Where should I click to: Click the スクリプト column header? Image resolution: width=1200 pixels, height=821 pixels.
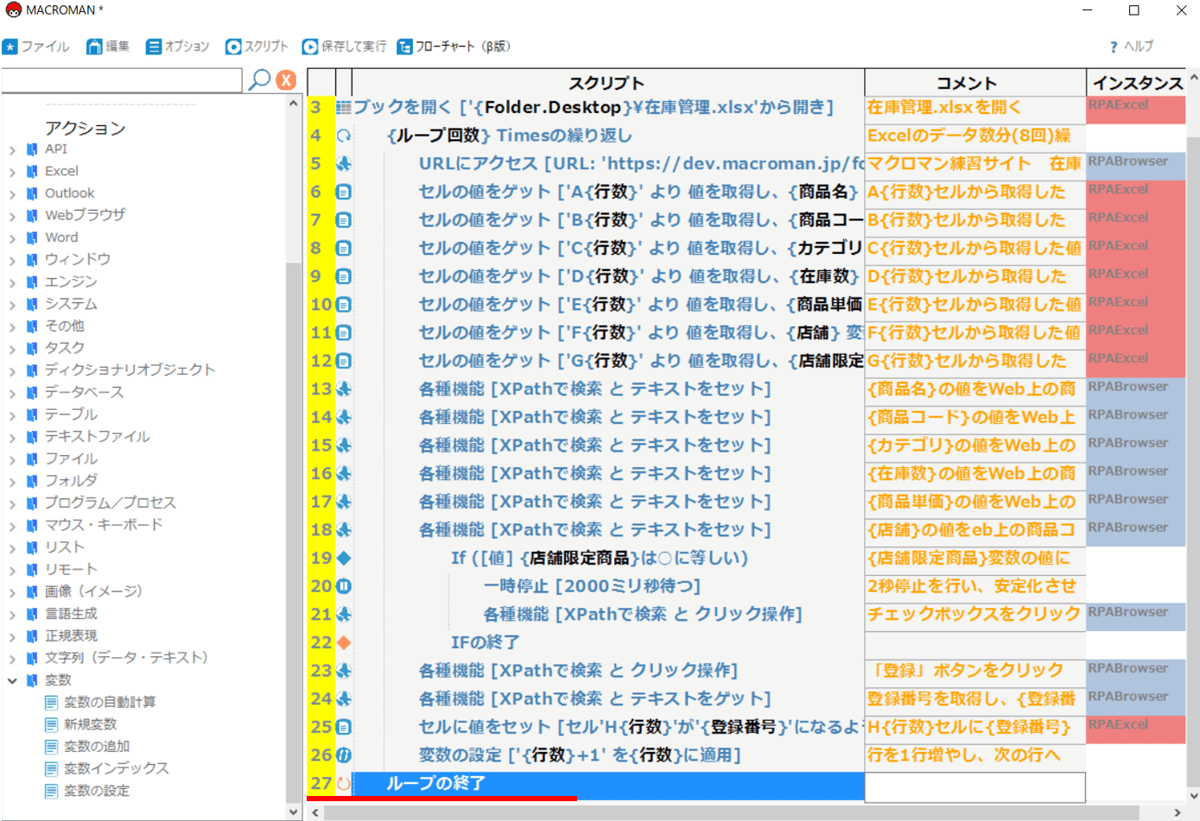point(609,83)
